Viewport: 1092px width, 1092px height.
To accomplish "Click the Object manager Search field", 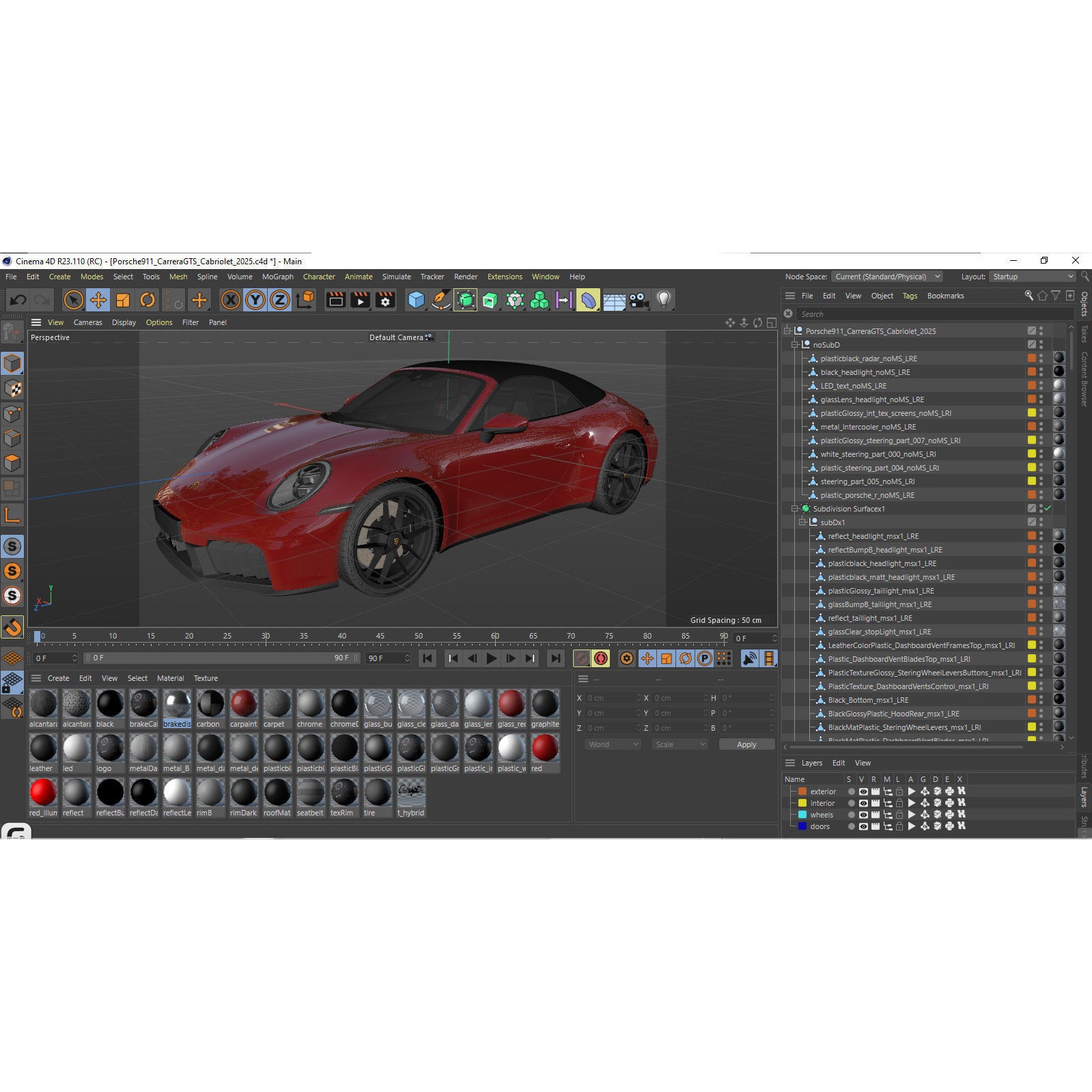I will pos(934,314).
